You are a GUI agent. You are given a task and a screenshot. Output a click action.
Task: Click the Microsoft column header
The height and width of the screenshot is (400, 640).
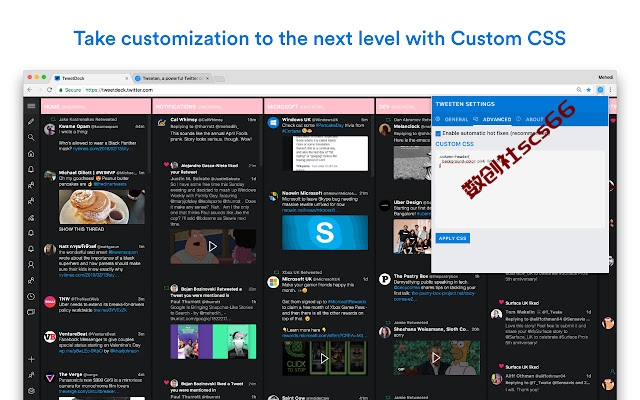pos(319,106)
